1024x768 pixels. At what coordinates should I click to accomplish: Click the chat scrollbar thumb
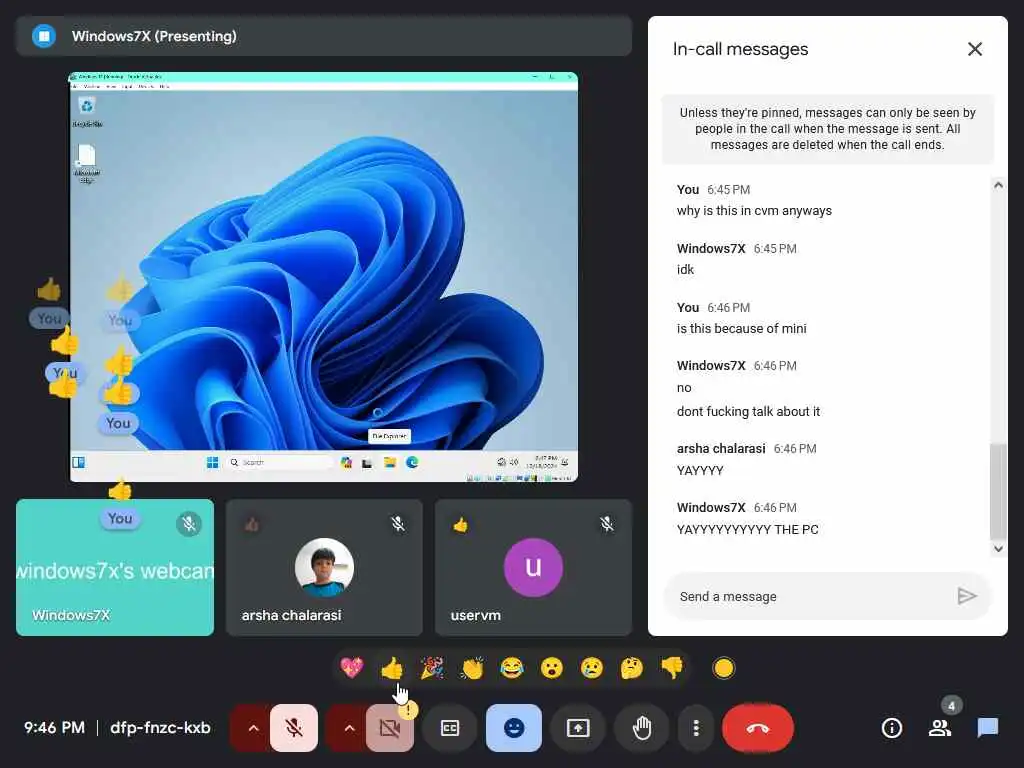998,492
